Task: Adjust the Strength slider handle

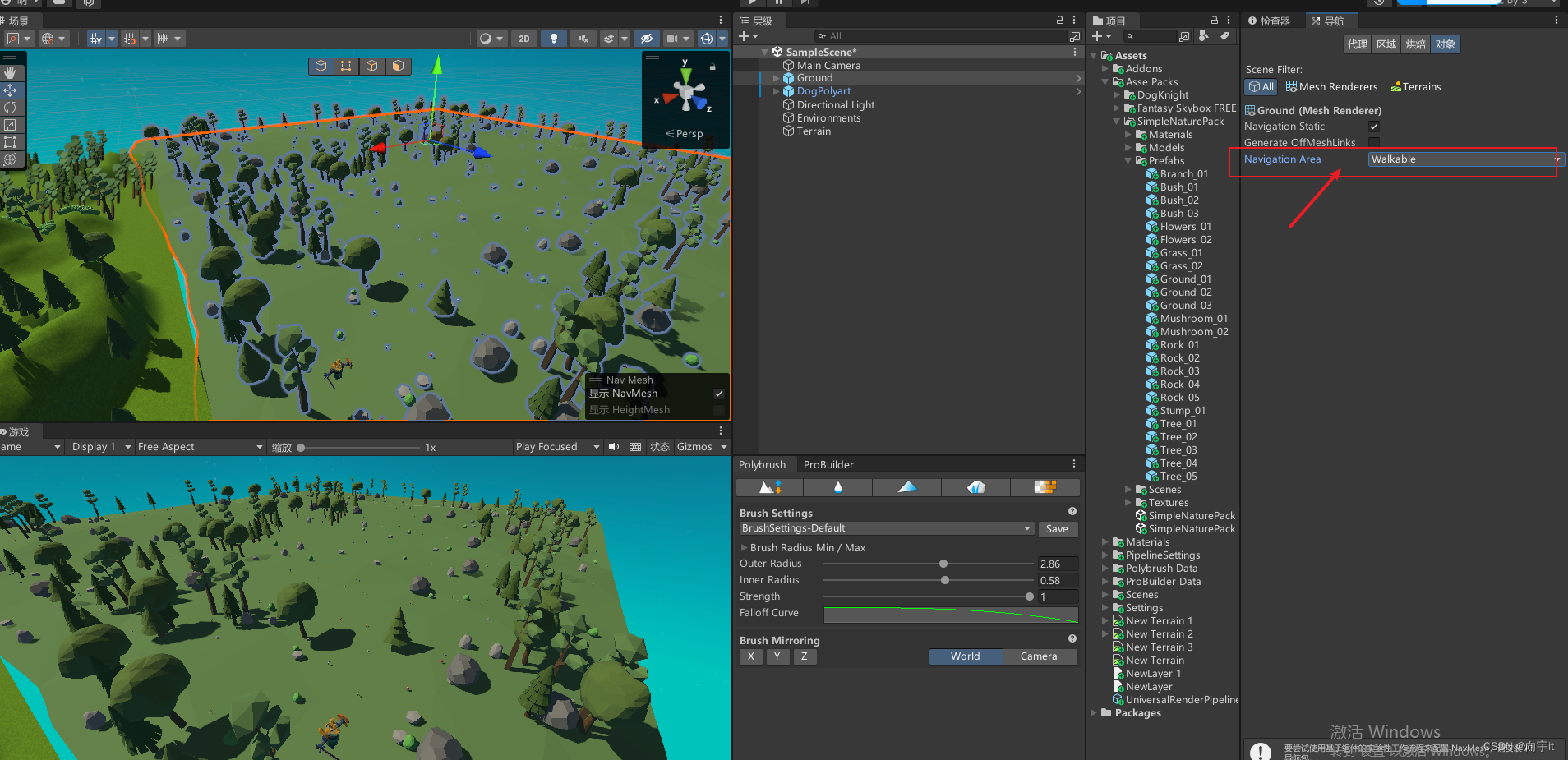Action: [1030, 596]
